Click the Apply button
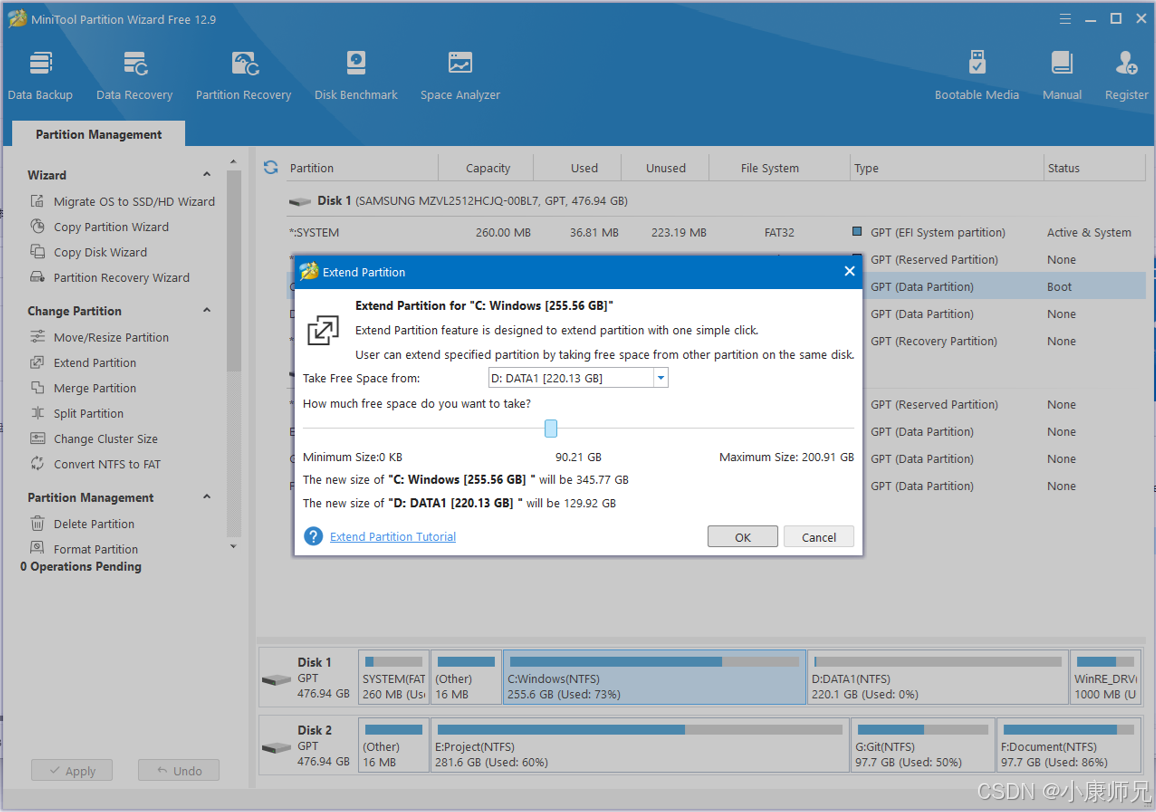This screenshot has height=812, width=1156. (x=72, y=771)
